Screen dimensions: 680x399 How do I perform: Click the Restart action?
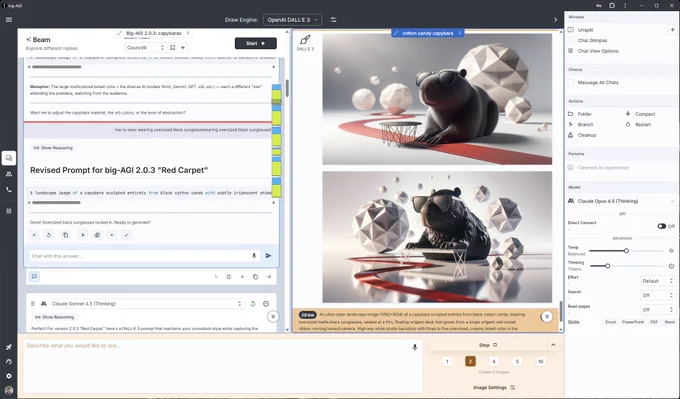pos(638,124)
